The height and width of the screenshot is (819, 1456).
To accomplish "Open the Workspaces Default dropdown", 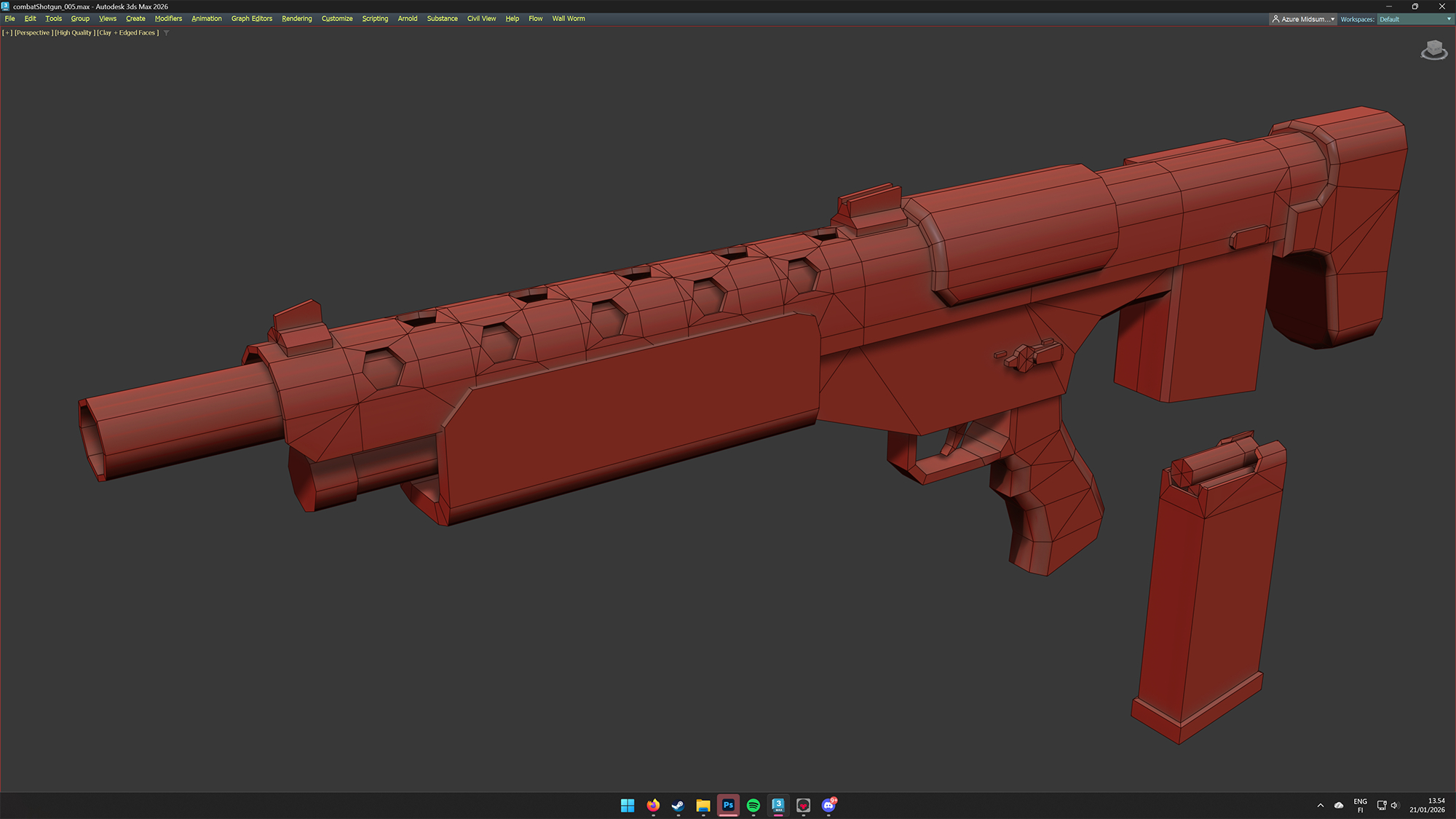I will pyautogui.click(x=1414, y=19).
